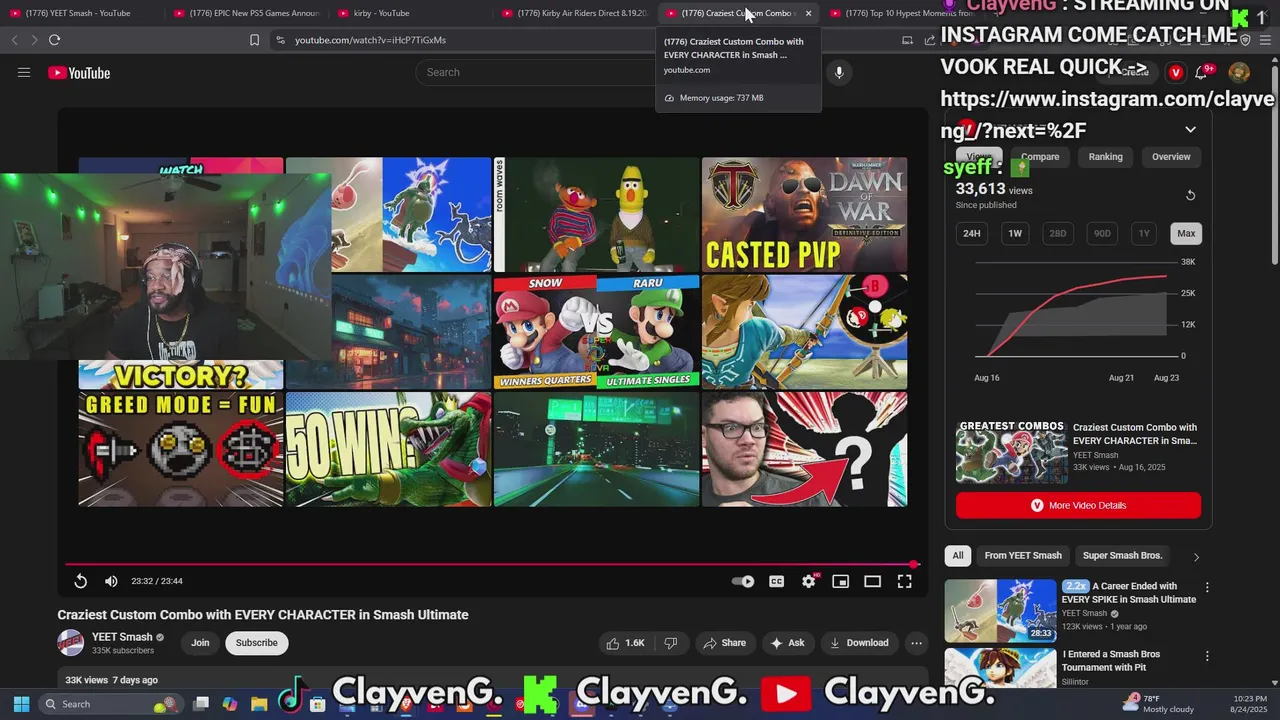This screenshot has width=1280, height=720.
Task: Switch to the miniplayer
Action: pos(841,581)
